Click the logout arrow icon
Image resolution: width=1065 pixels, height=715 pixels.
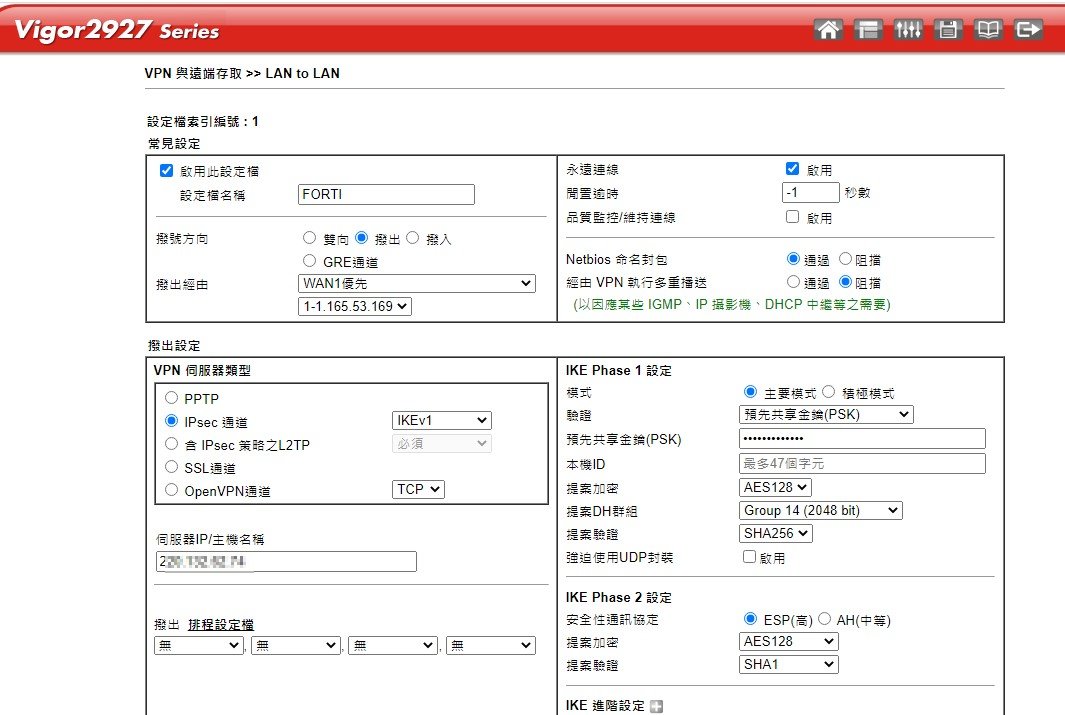pos(1028,30)
